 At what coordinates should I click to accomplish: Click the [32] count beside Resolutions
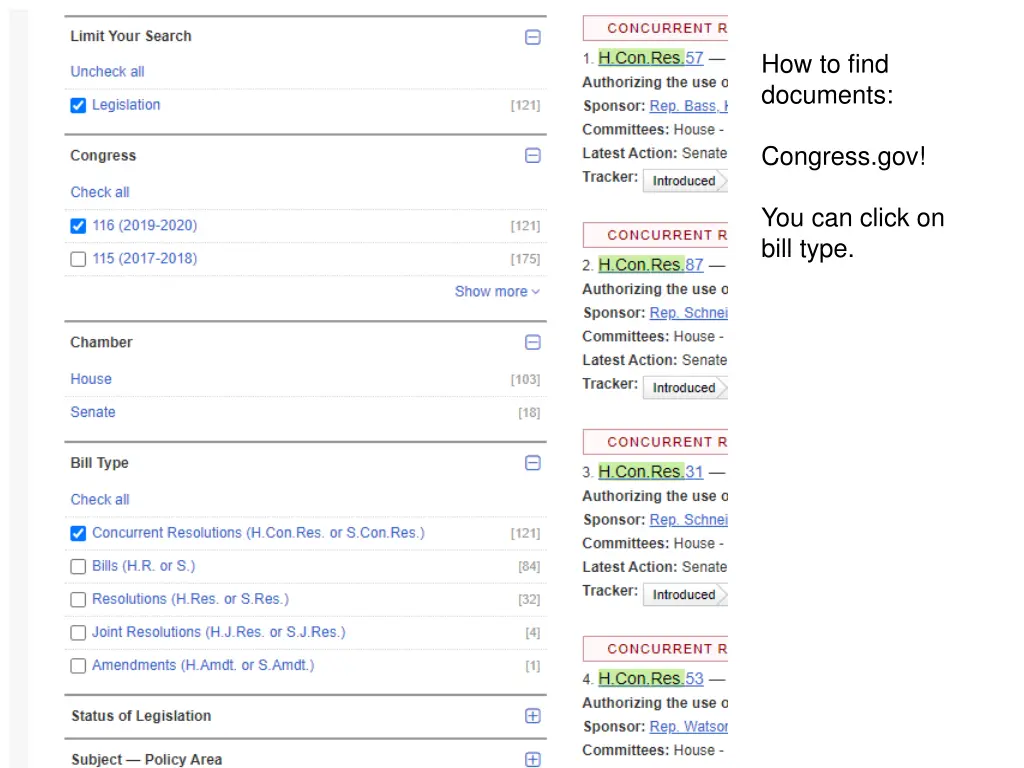[x=529, y=600]
